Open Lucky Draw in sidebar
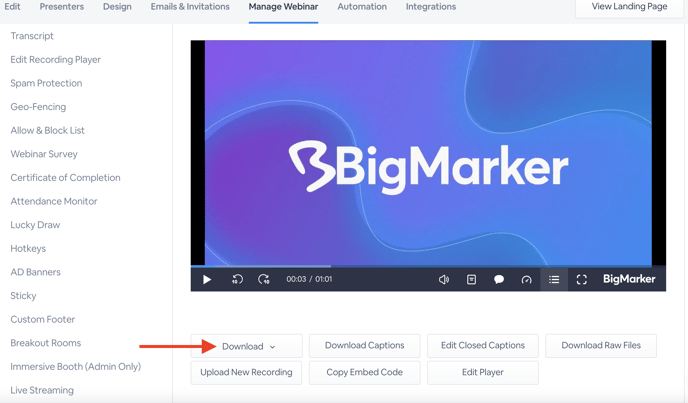Image resolution: width=688 pixels, height=403 pixels. coord(35,225)
